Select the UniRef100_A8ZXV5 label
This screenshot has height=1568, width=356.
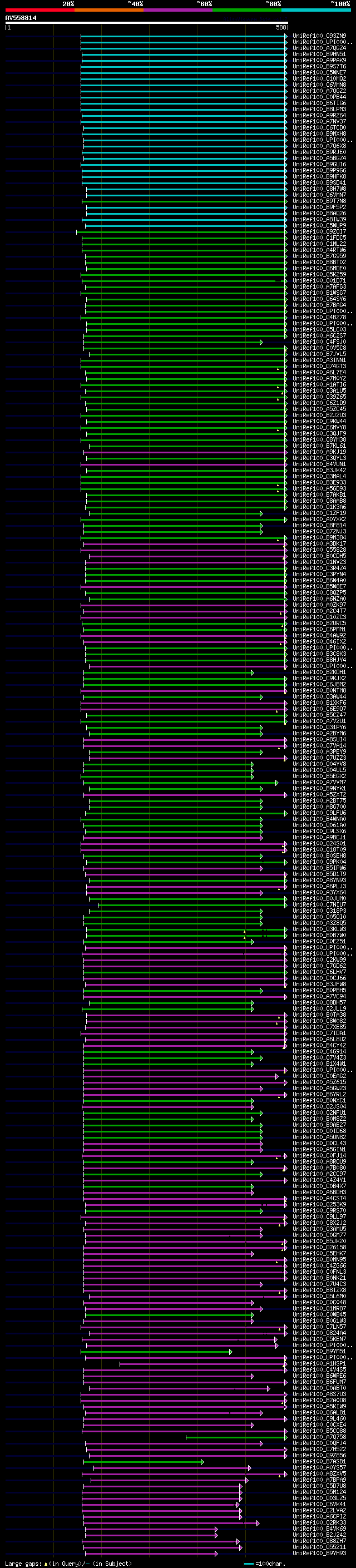[x=319, y=1474]
